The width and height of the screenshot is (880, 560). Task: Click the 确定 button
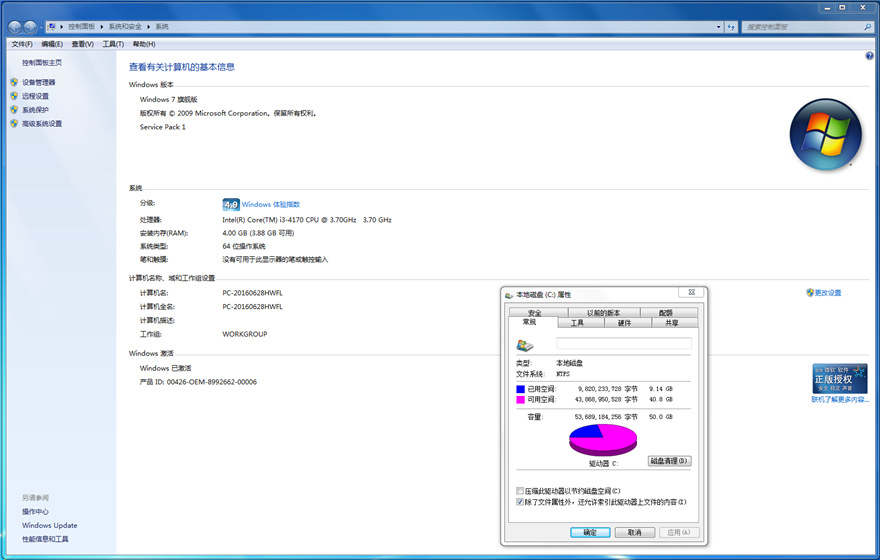pos(590,533)
